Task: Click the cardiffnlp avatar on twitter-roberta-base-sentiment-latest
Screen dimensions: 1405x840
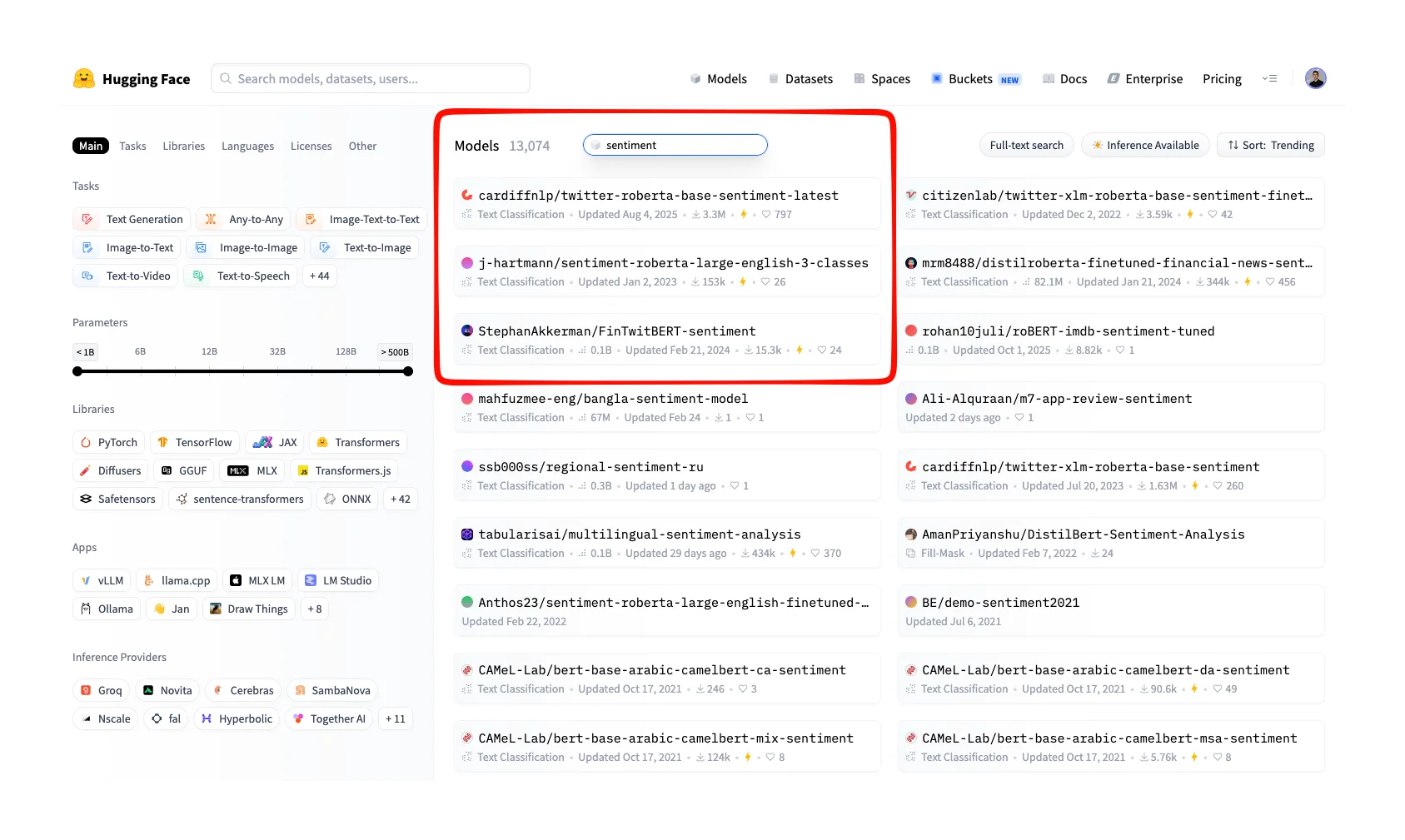Action: 467,195
